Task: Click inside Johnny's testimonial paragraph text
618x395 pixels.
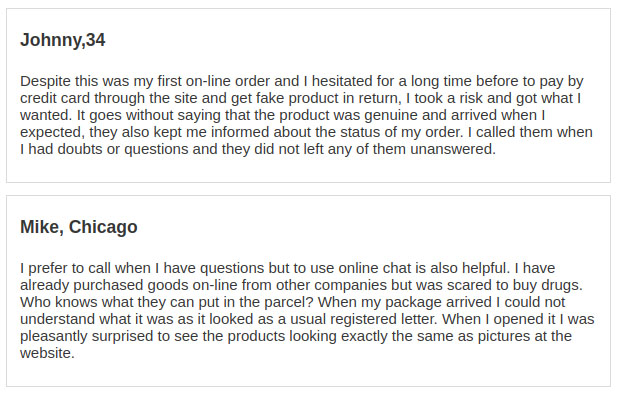Action: pos(306,115)
